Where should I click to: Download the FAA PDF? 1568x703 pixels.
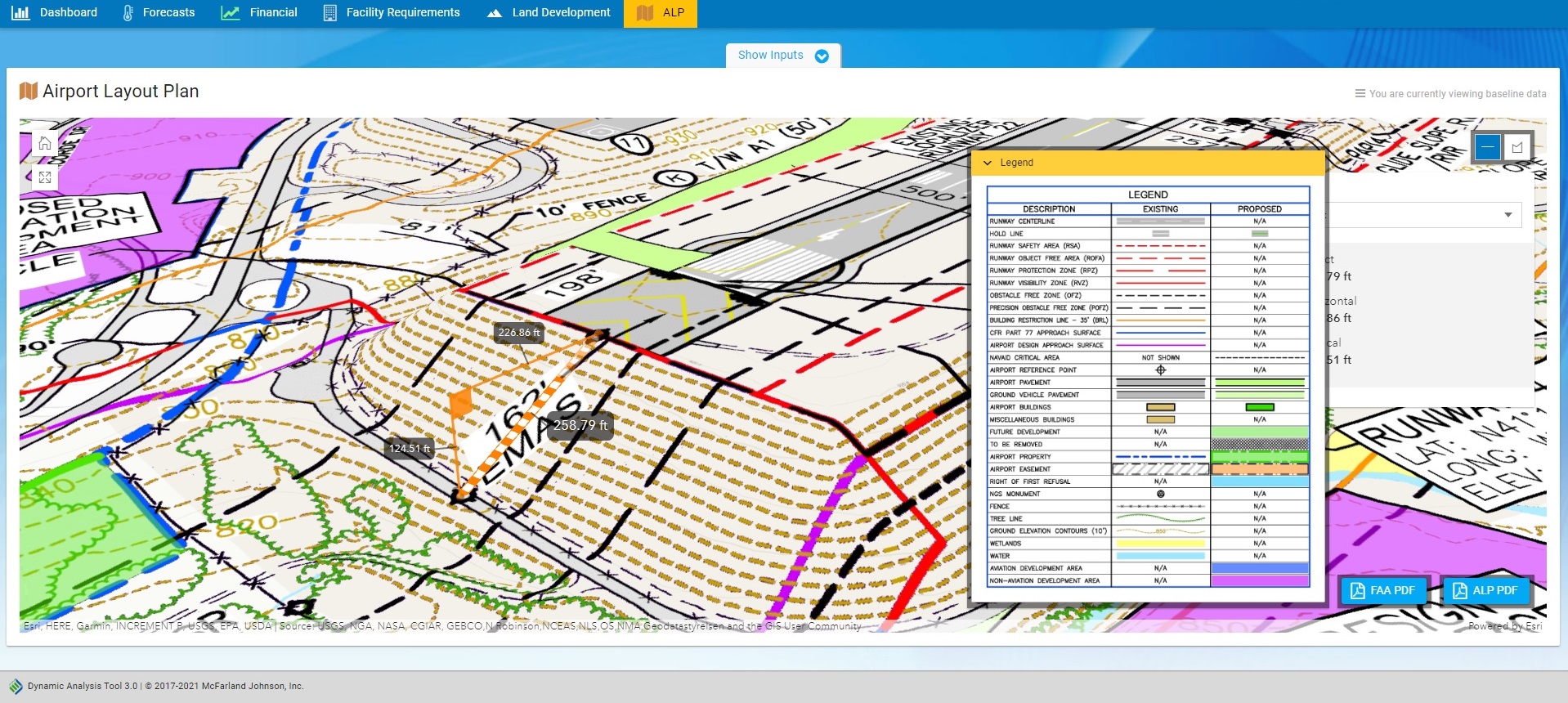(1382, 590)
